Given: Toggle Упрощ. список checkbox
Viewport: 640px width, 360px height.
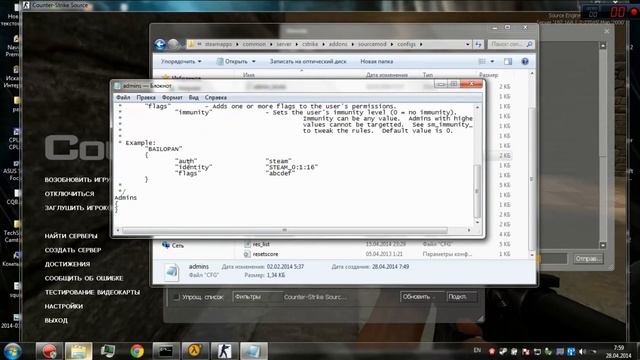Looking at the screenshot, I should point(176,297).
